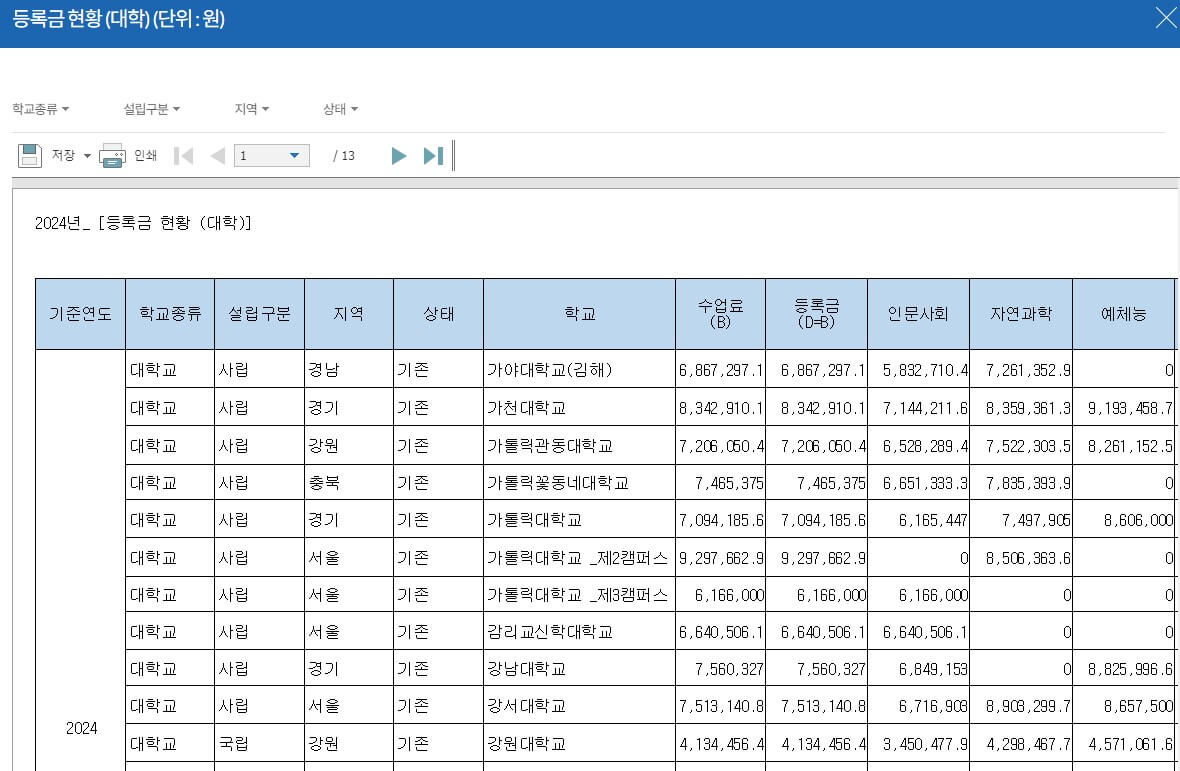
Task: Click the printer icon next to 인쇄
Action: pos(113,155)
